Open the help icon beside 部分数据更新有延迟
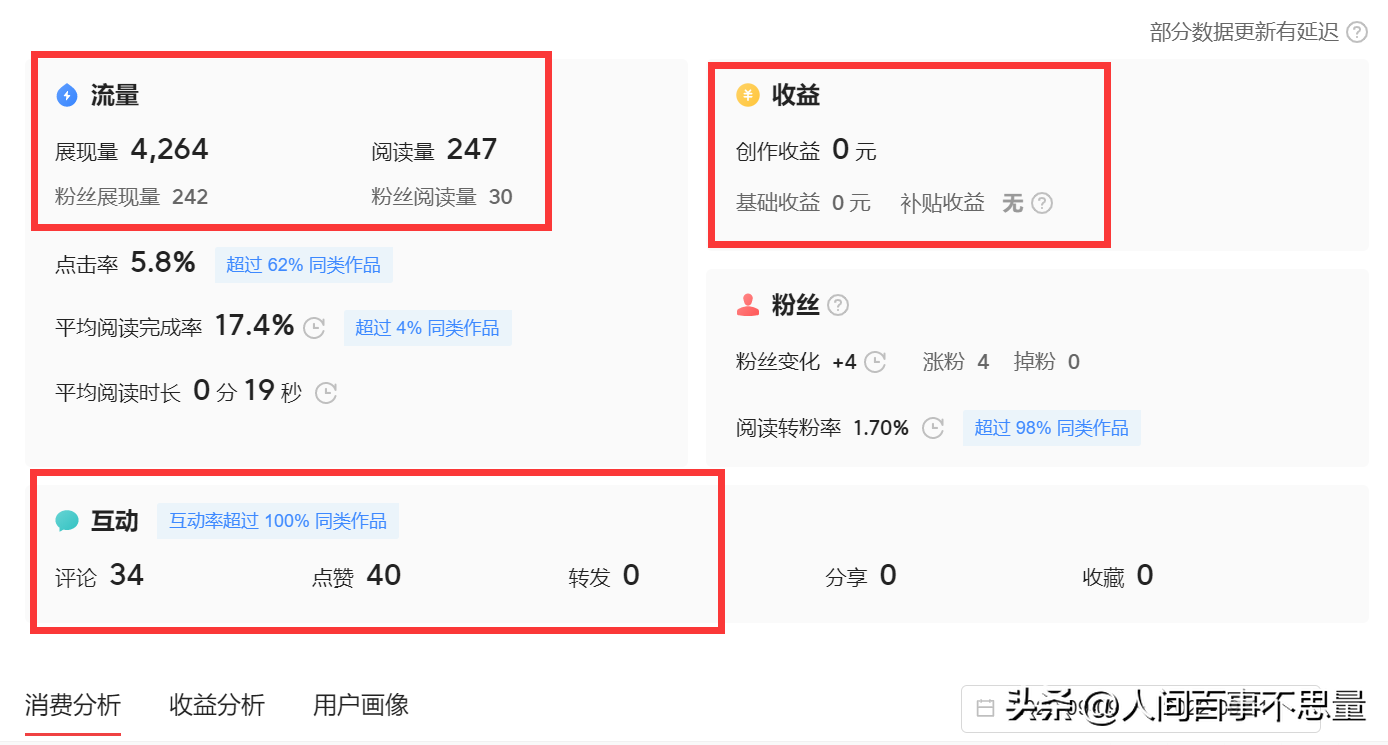Screen dimensions: 1388x745 [1359, 31]
